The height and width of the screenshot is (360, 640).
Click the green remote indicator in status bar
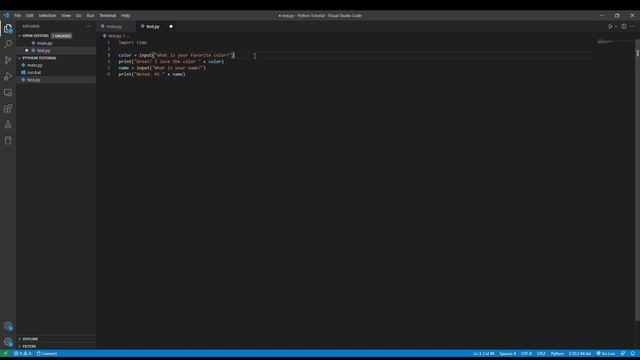pyautogui.click(x=5, y=354)
